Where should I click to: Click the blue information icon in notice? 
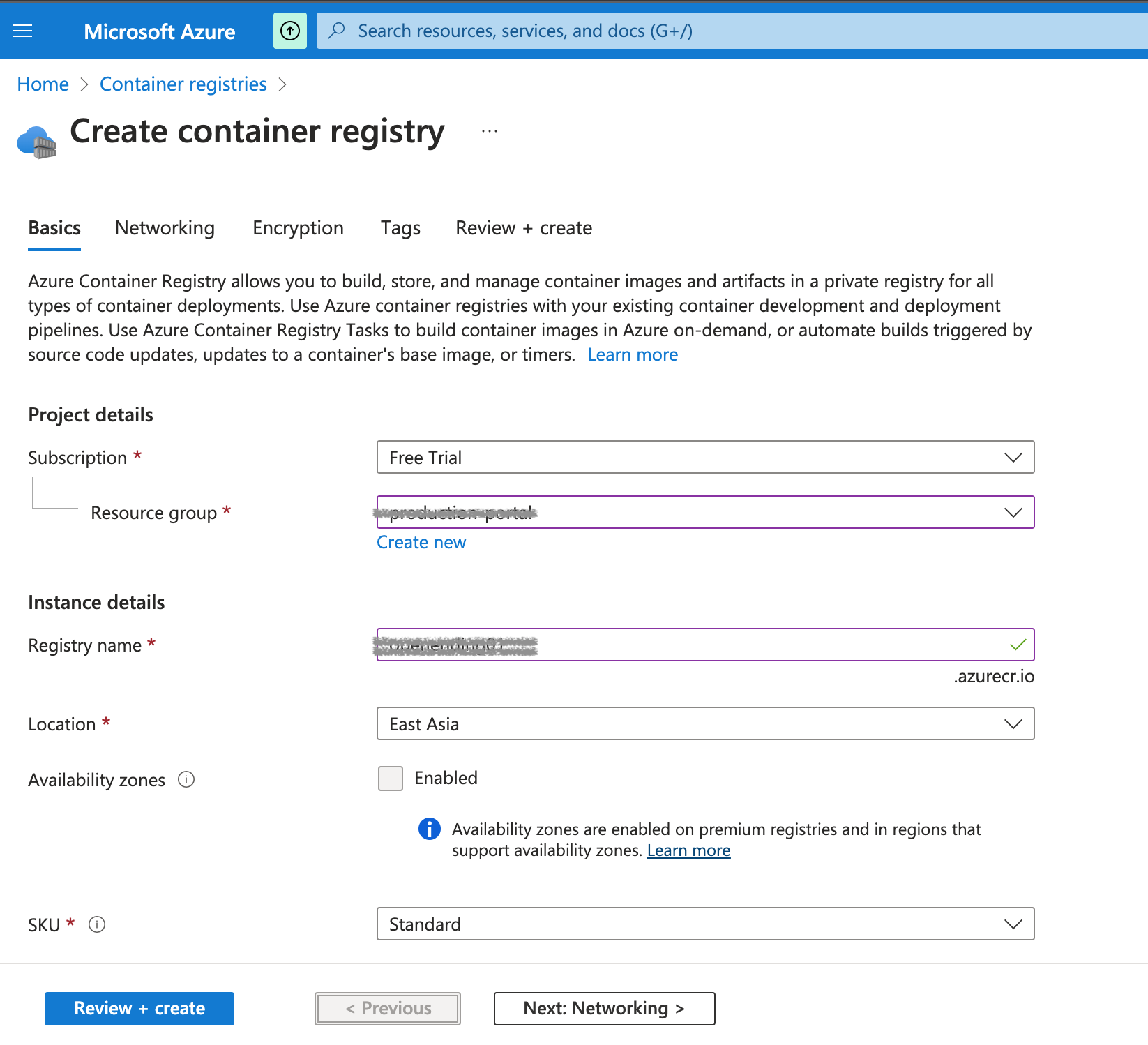tap(430, 829)
